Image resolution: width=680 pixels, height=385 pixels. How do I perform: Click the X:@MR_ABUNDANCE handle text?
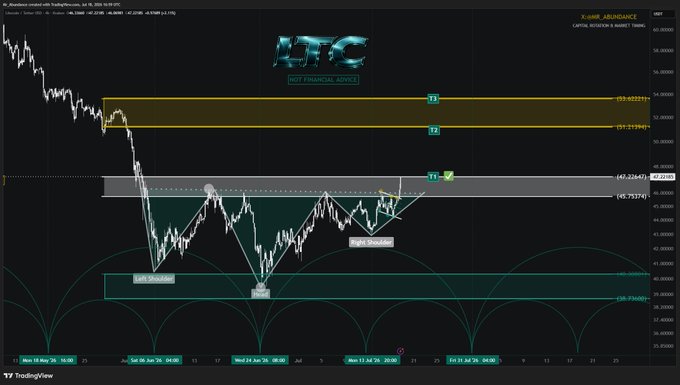609,17
